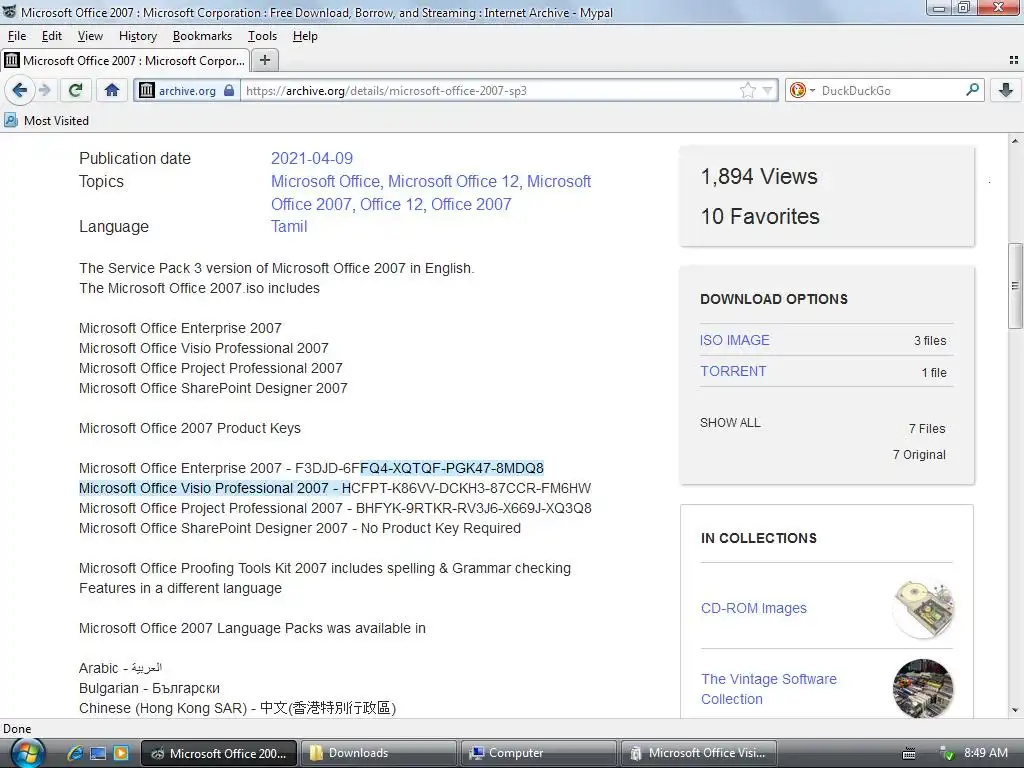
Task: Click the SharePoint Designer 2007 no-key line
Action: [300, 528]
